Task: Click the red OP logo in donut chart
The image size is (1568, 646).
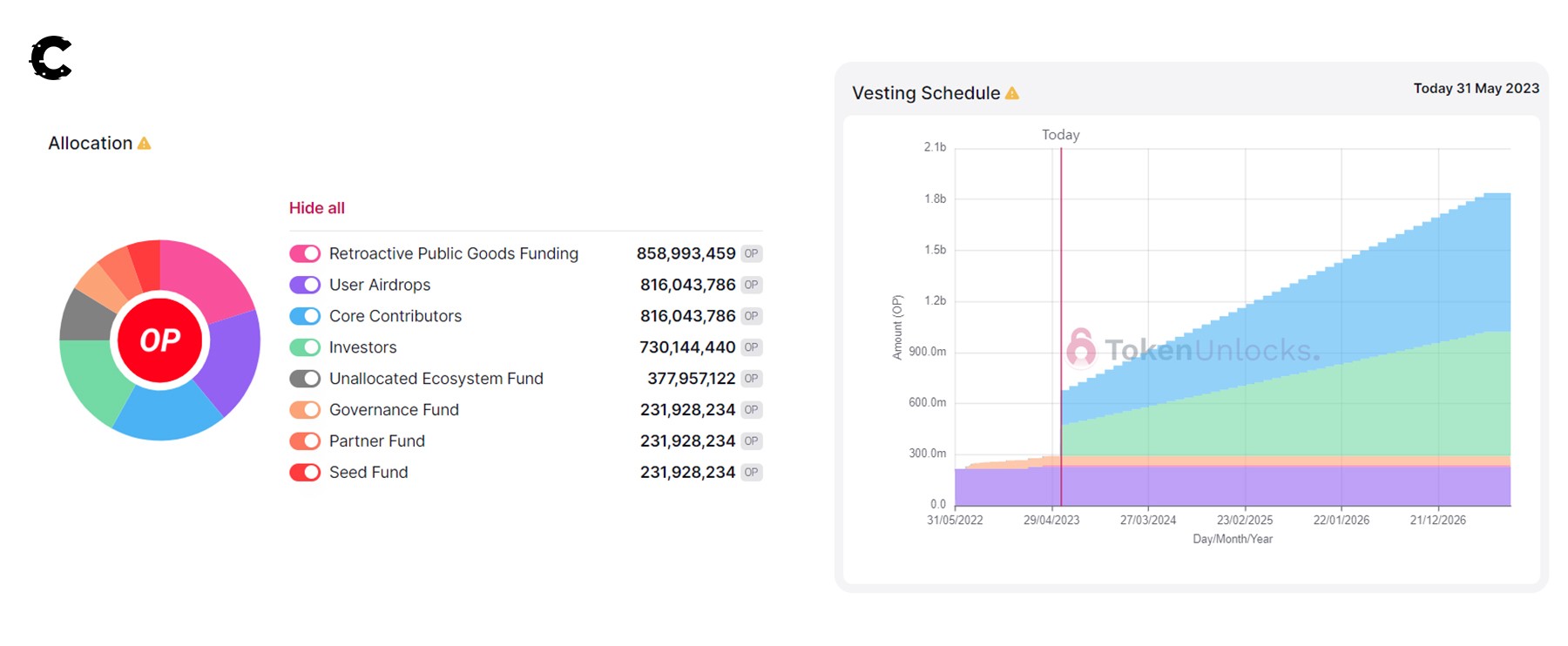Action: point(160,340)
